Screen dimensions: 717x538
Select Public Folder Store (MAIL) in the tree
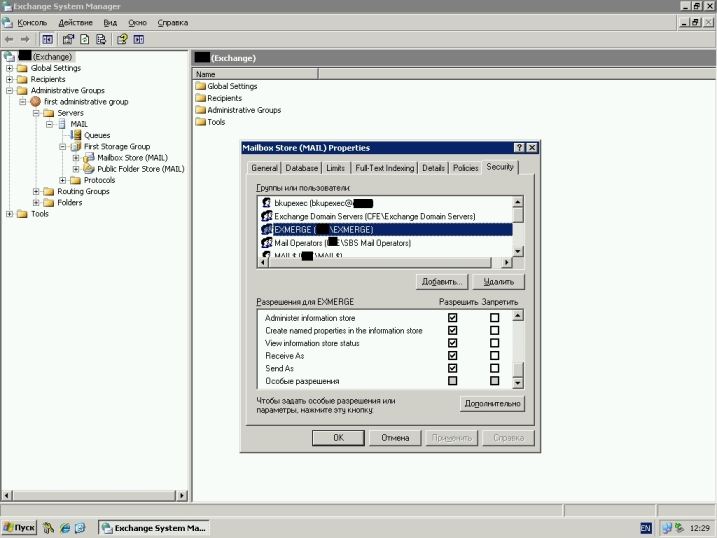tap(140, 169)
